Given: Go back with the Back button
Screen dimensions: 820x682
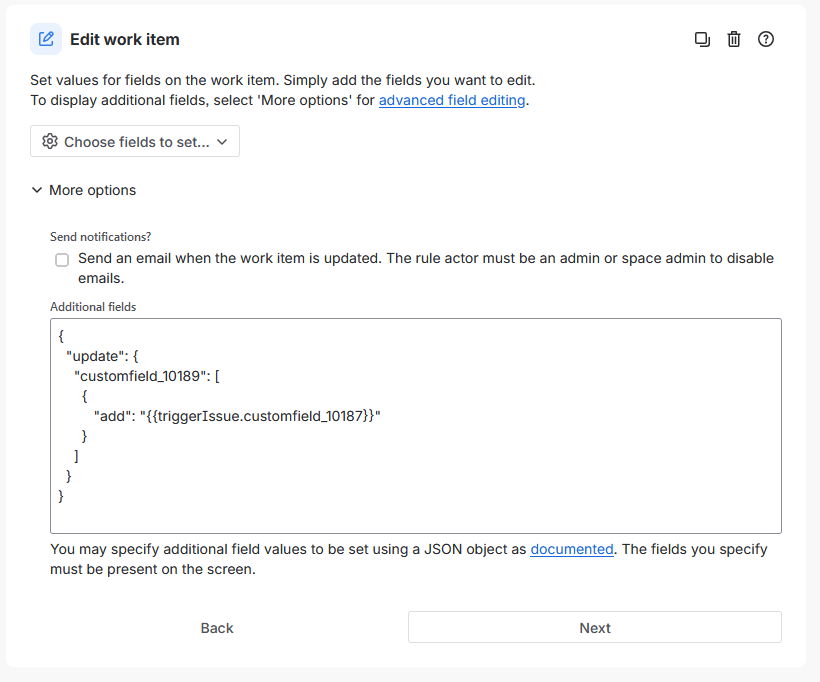Looking at the screenshot, I should (217, 628).
